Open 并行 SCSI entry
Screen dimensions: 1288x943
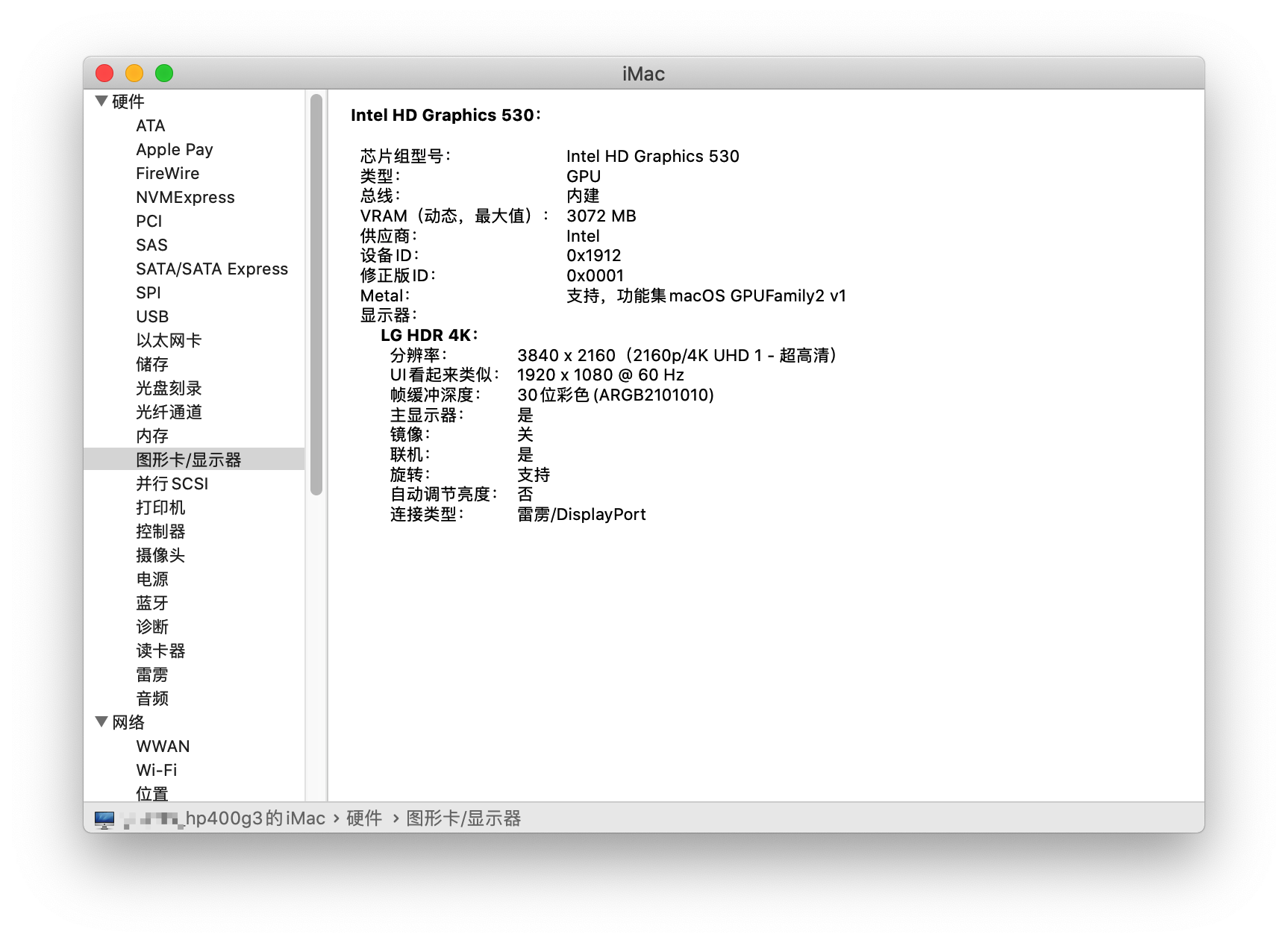coord(172,483)
